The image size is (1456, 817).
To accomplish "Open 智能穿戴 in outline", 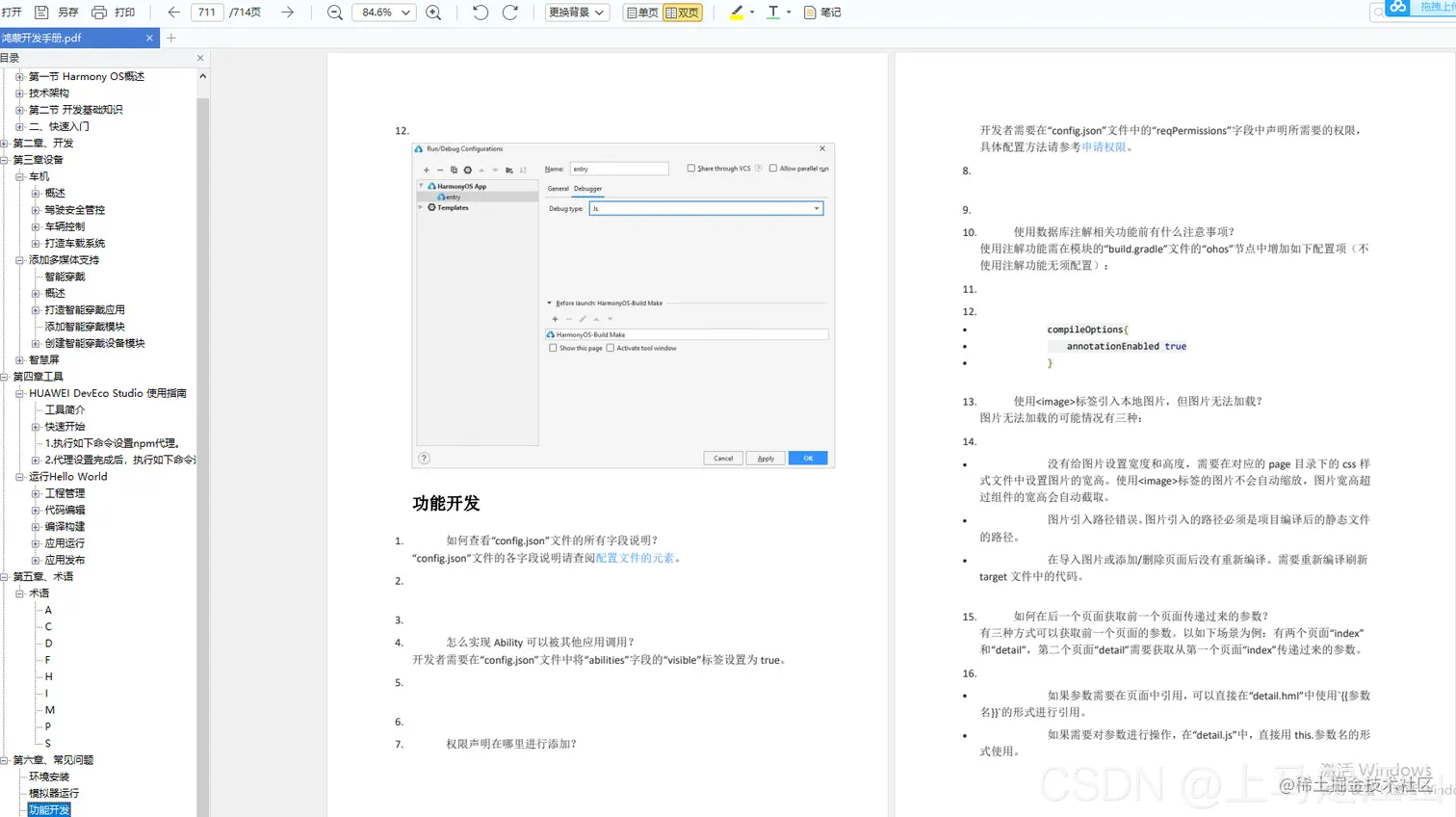I will (65, 277).
